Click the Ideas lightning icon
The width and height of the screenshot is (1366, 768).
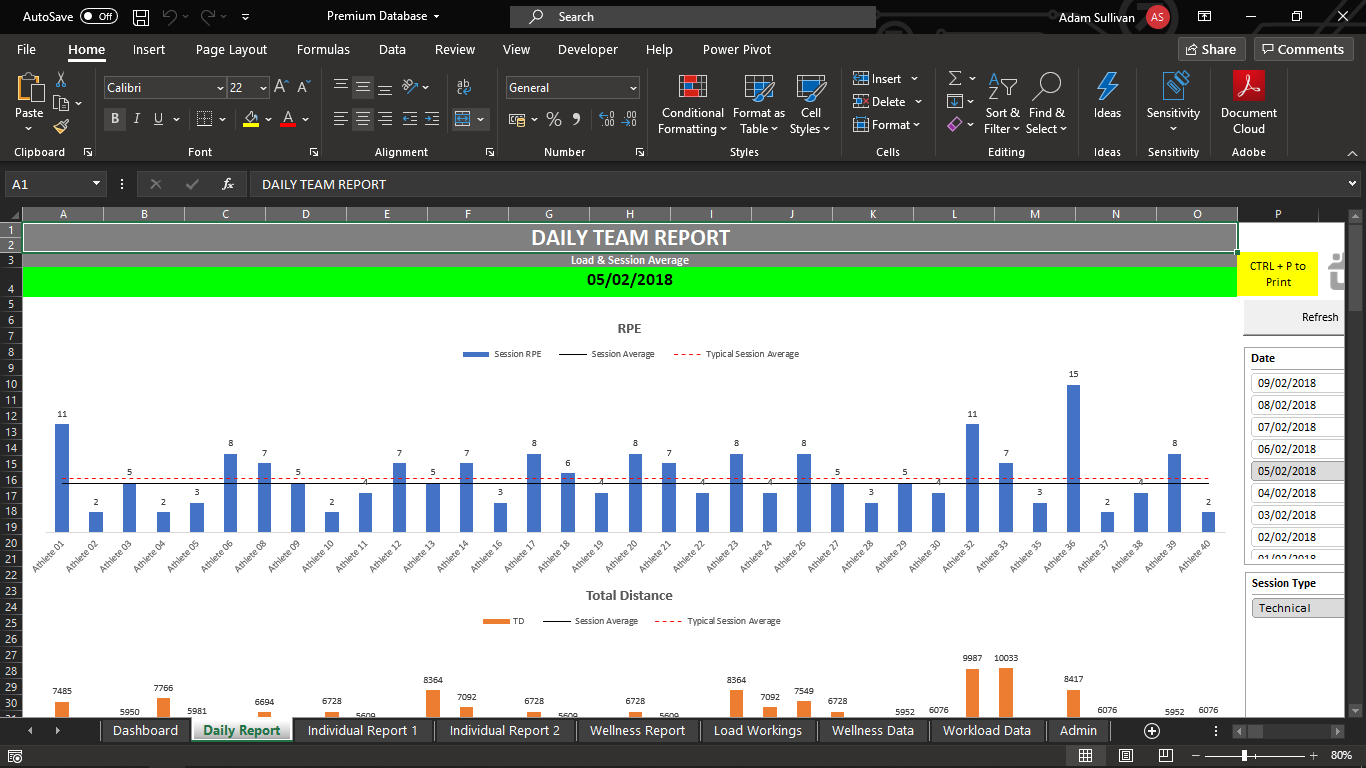pyautogui.click(x=1107, y=88)
